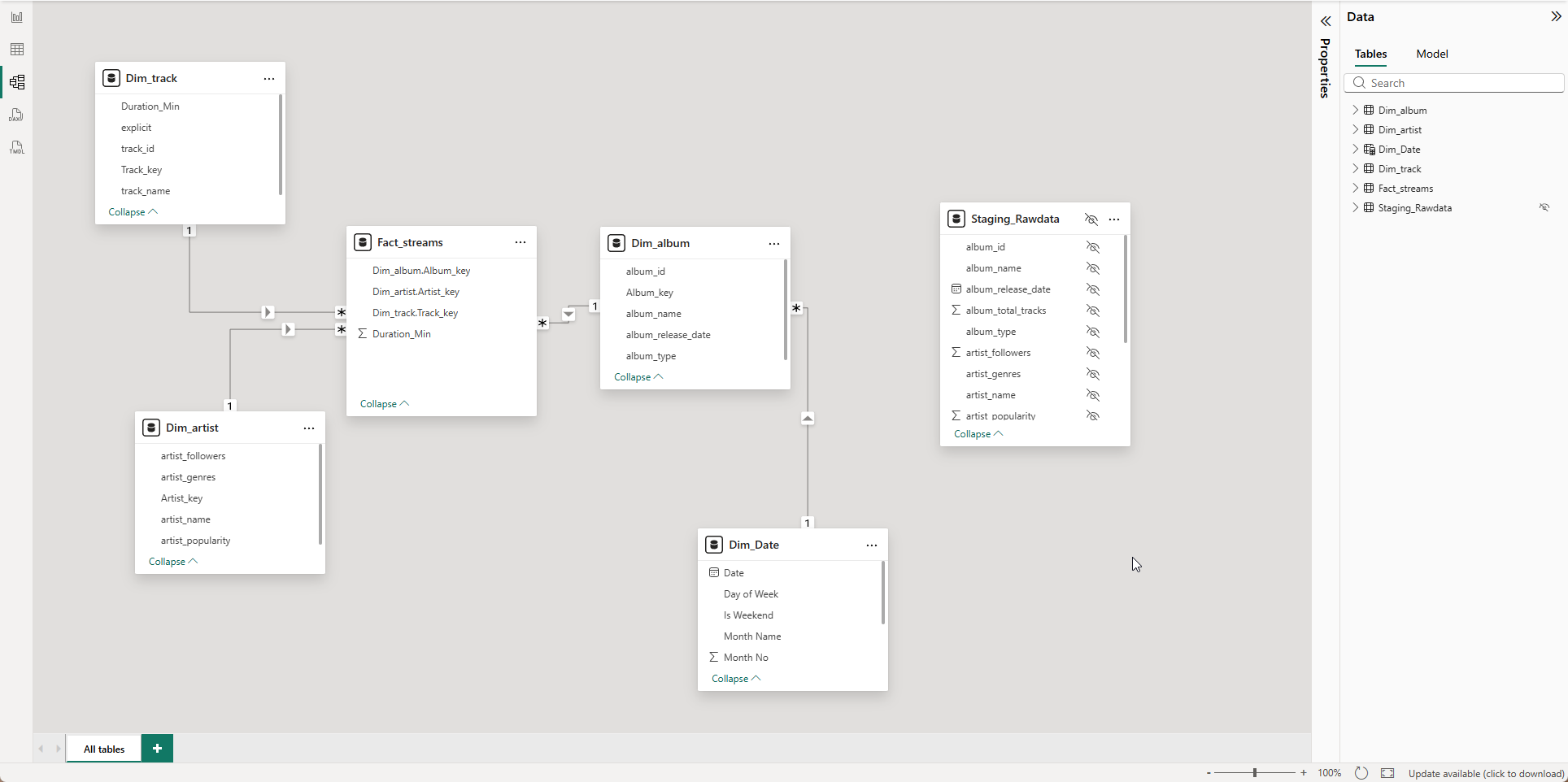Adjust the zoom slider handle
The height and width of the screenshot is (782, 1568).
[1255, 772]
